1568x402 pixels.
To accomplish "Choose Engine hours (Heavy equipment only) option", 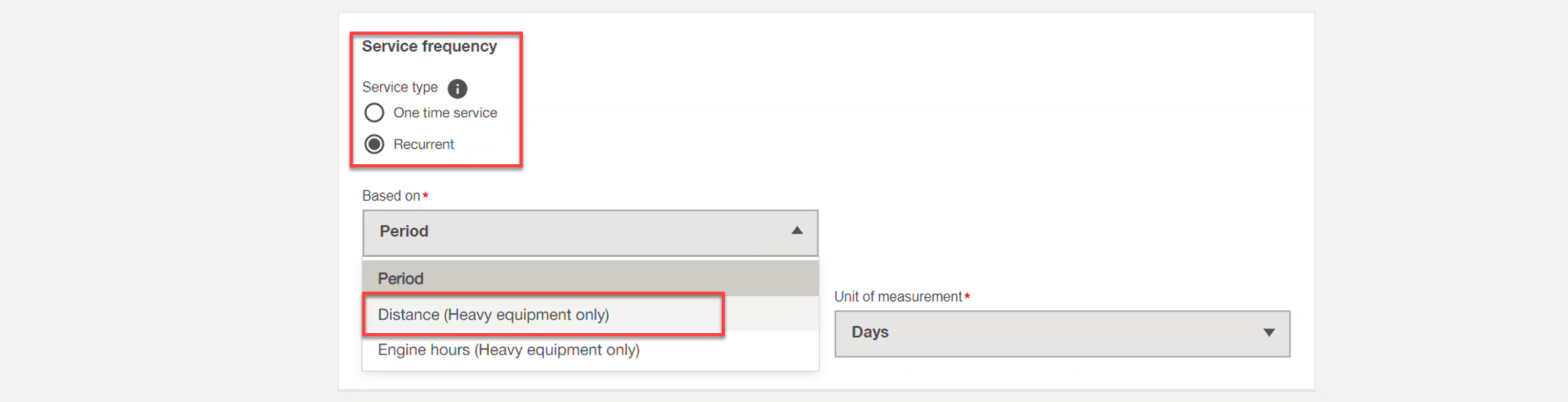I will (590, 349).
